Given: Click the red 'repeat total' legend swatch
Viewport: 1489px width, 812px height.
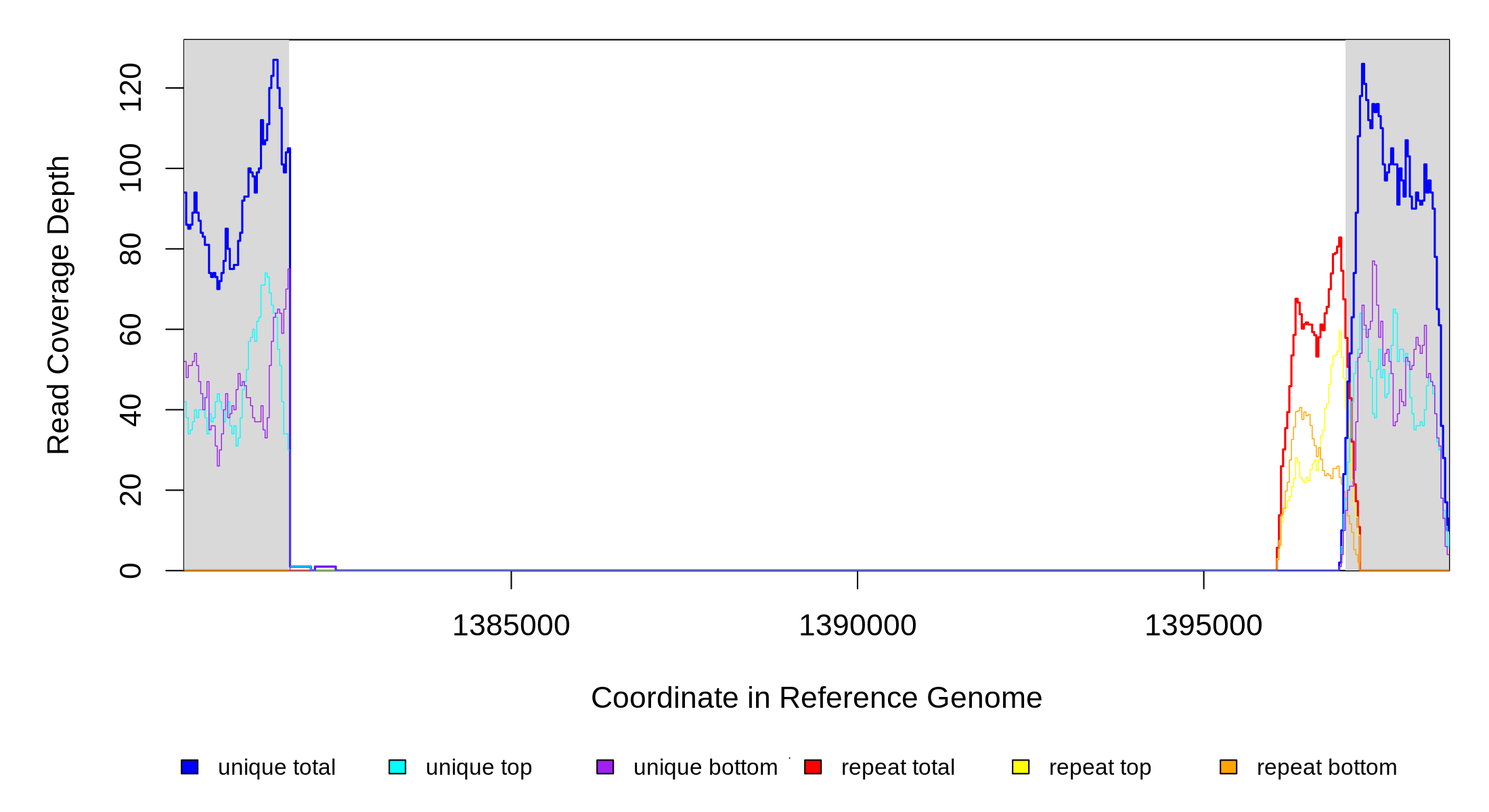Looking at the screenshot, I should coord(813,767).
